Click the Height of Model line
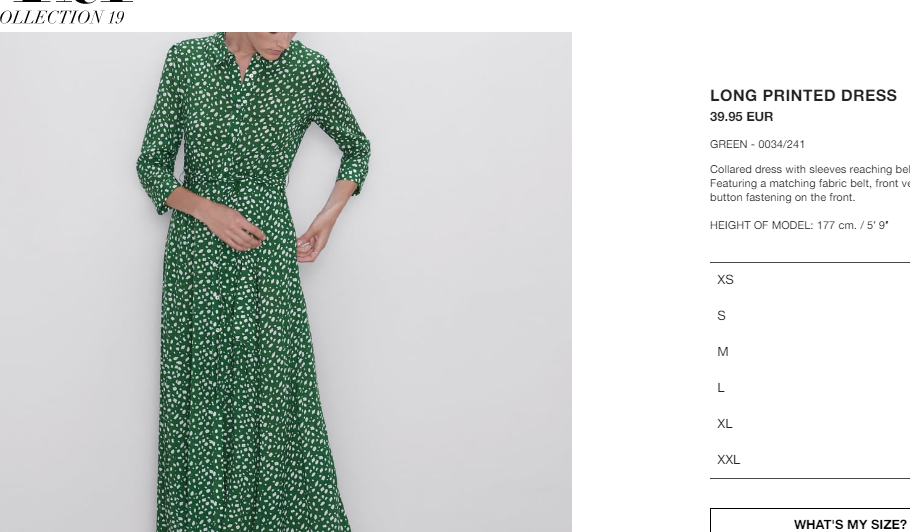The width and height of the screenshot is (910, 532). [x=799, y=225]
